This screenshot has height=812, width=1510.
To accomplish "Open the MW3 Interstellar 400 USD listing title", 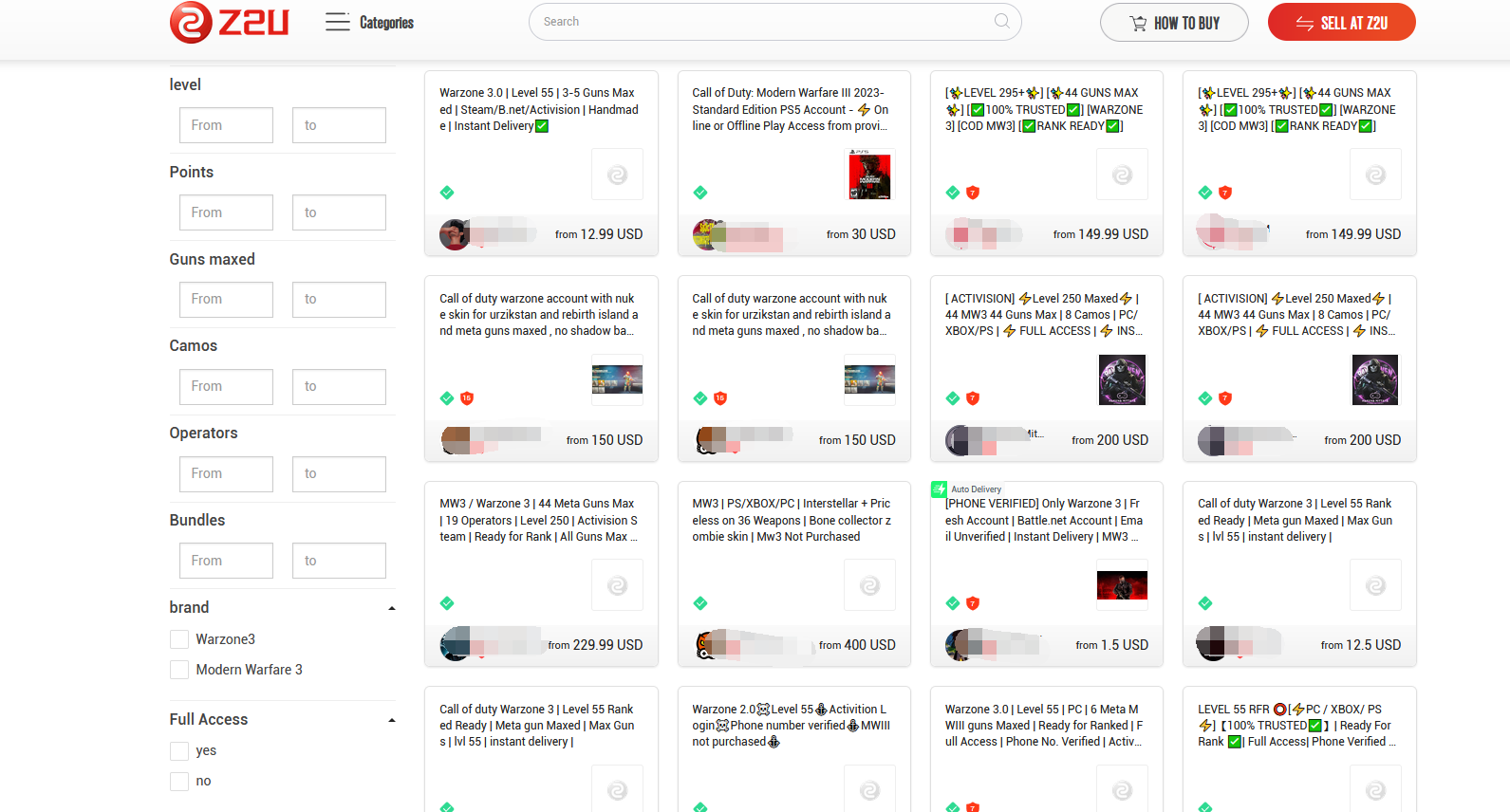I will pos(792,520).
